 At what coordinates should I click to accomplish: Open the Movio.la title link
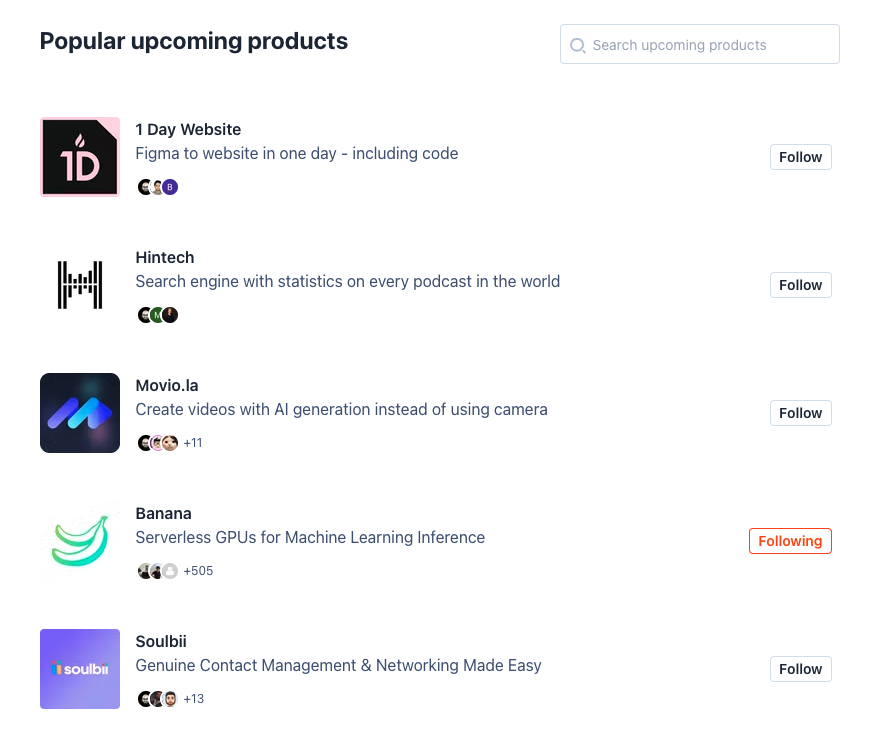pos(167,385)
